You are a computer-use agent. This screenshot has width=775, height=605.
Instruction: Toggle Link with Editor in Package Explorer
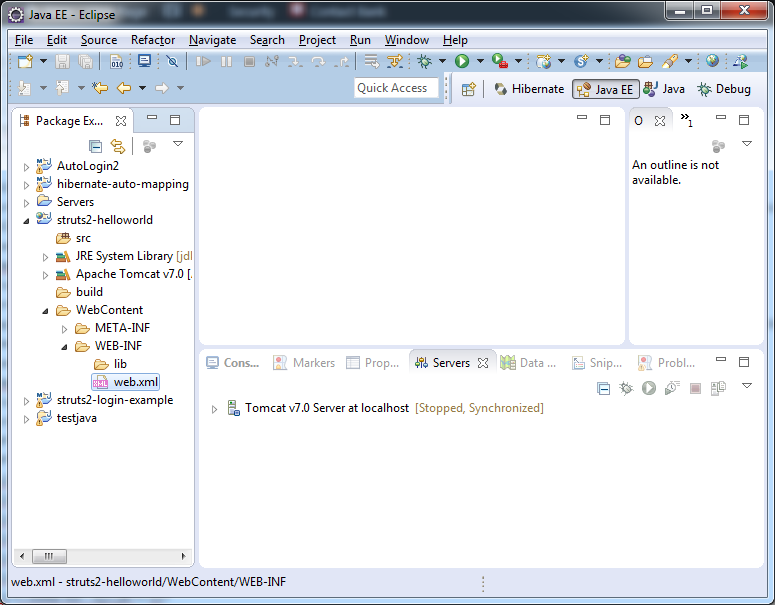[118, 146]
